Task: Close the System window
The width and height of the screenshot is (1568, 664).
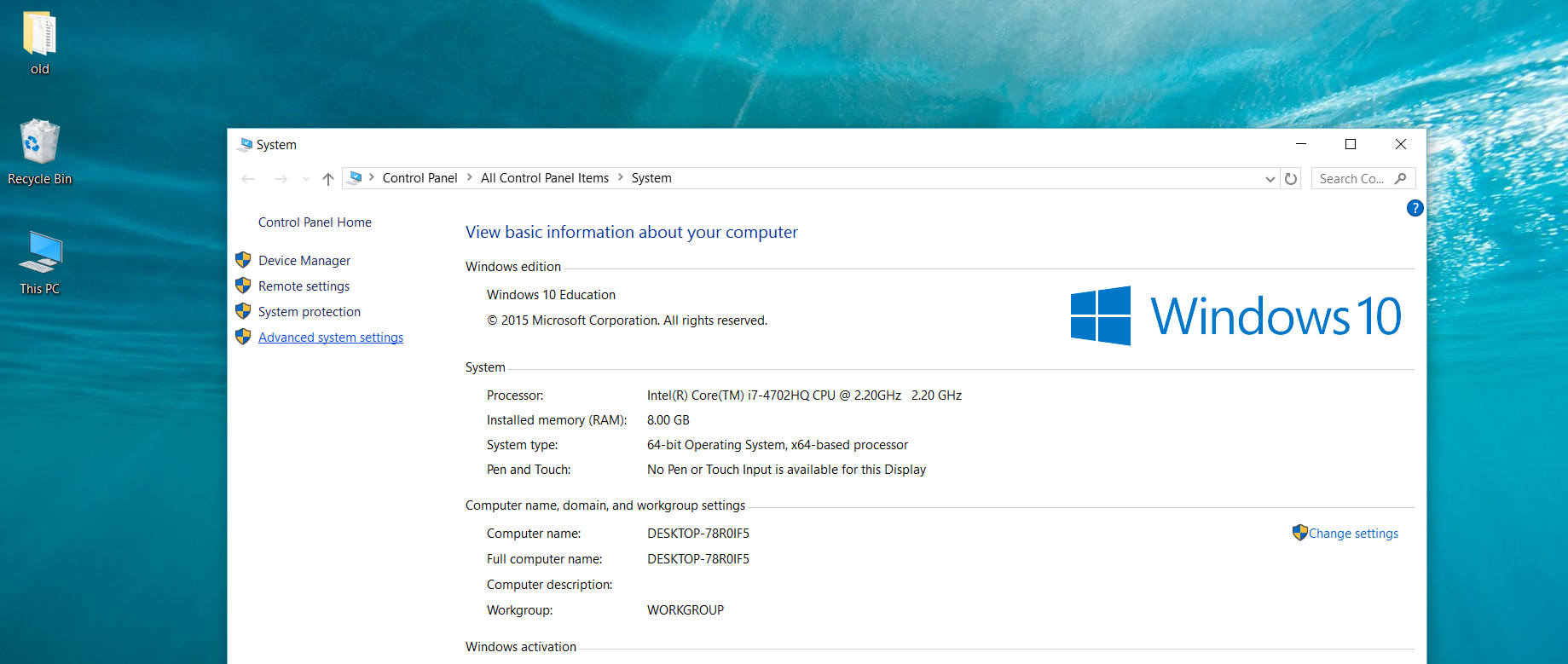Action: click(x=1400, y=144)
